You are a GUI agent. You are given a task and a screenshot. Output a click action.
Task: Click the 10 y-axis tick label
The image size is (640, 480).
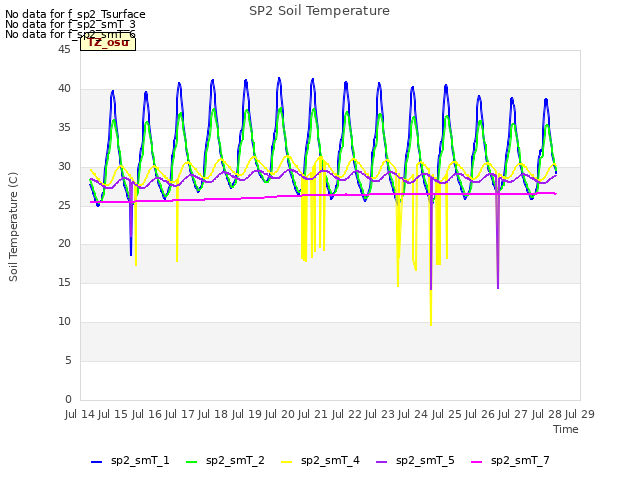64,322
